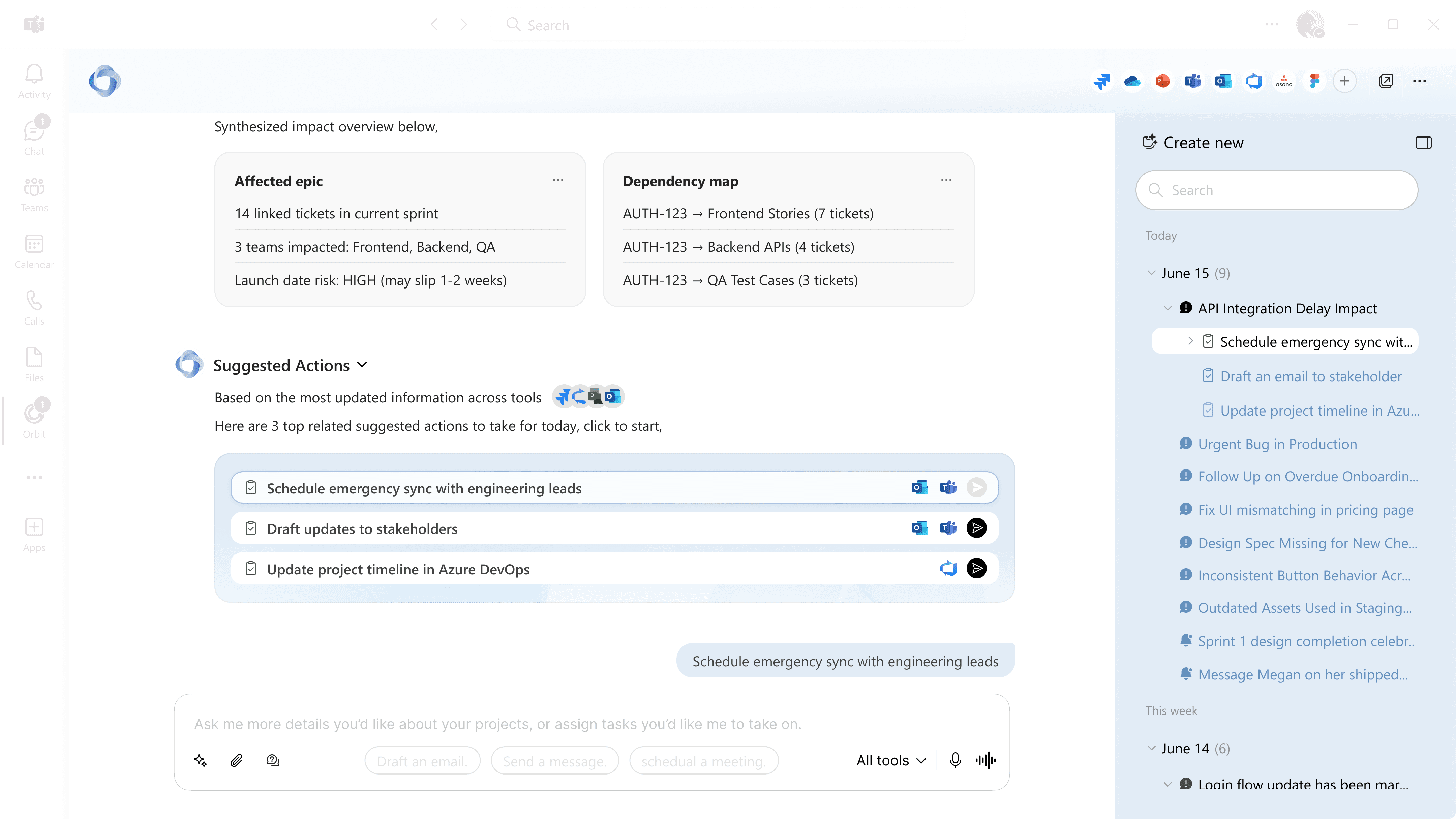Toggle the side panel collapse icon
The height and width of the screenshot is (819, 1456).
coord(1423,143)
